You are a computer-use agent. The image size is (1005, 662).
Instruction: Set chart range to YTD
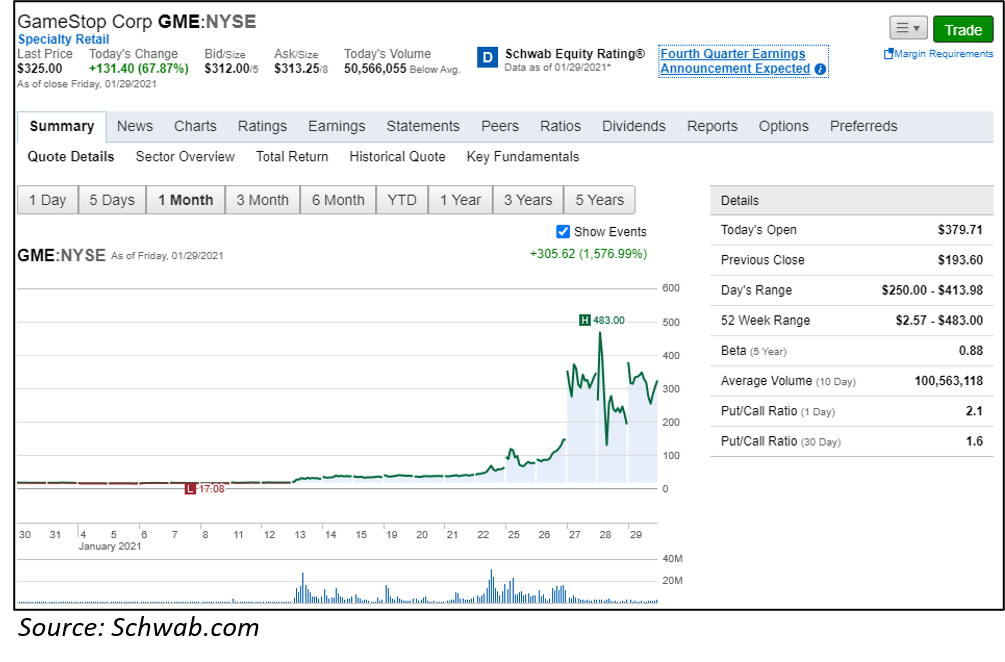(402, 200)
